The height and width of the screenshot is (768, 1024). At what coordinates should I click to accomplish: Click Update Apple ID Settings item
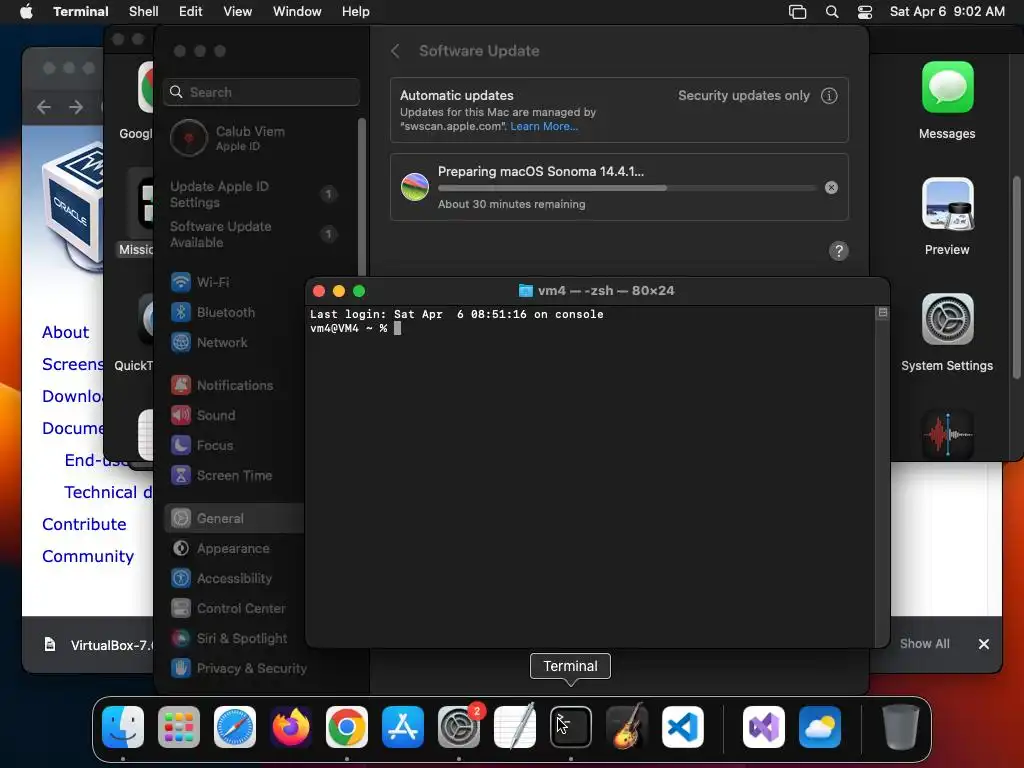(255, 195)
